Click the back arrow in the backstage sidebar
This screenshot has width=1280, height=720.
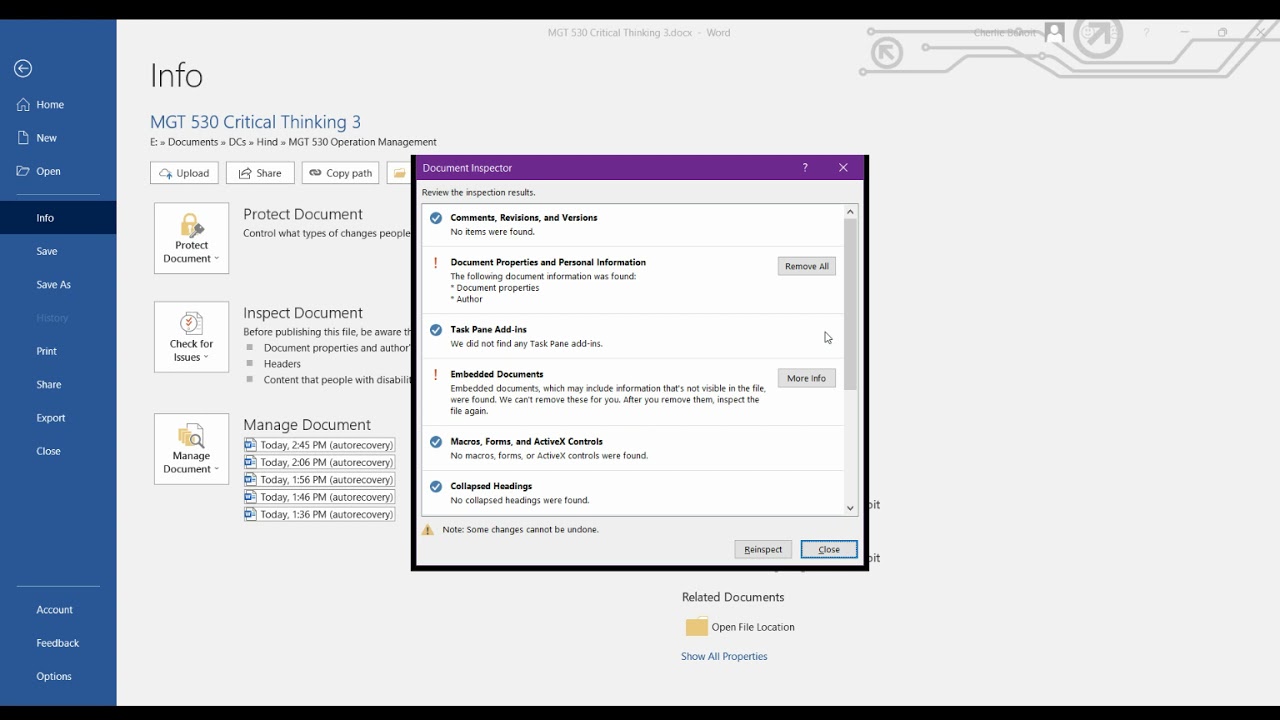[23, 68]
